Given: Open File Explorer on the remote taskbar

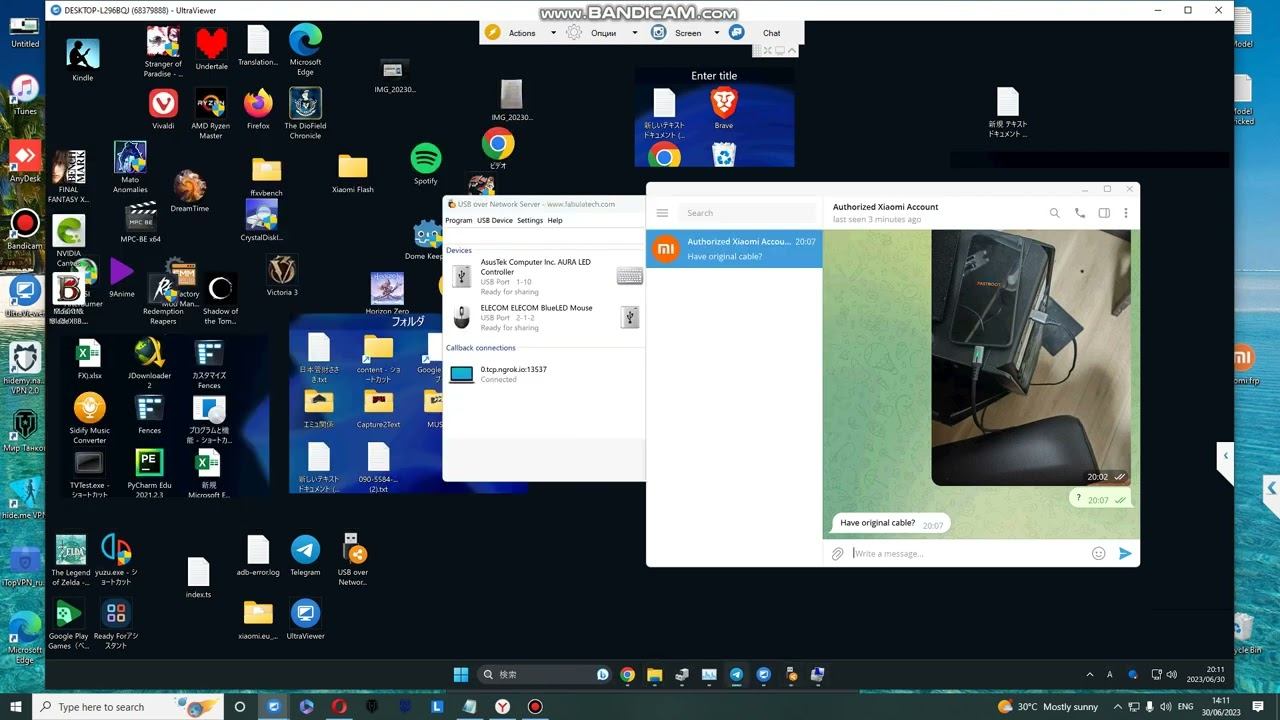Looking at the screenshot, I should click(654, 675).
